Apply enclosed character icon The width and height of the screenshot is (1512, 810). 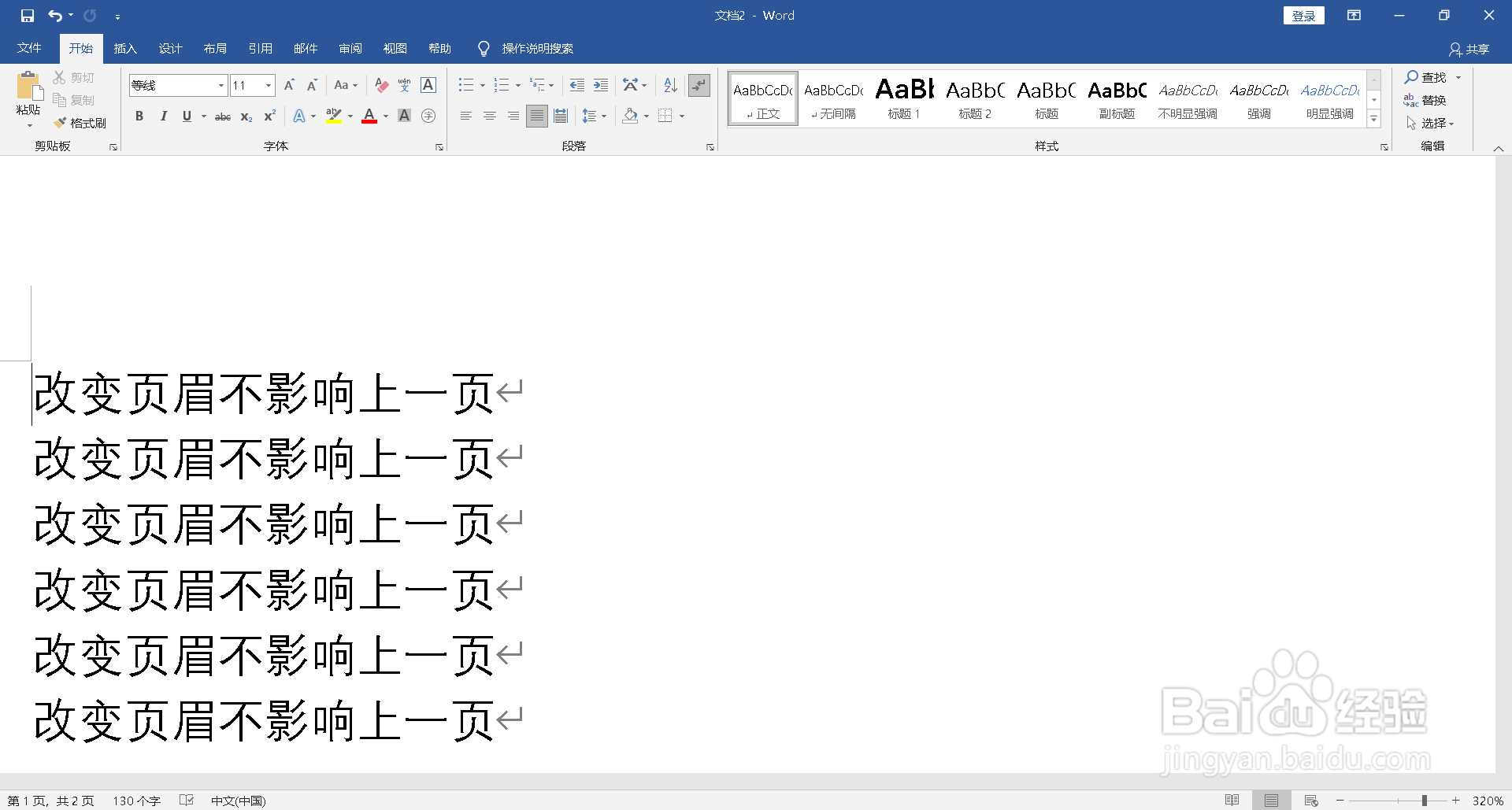[428, 116]
